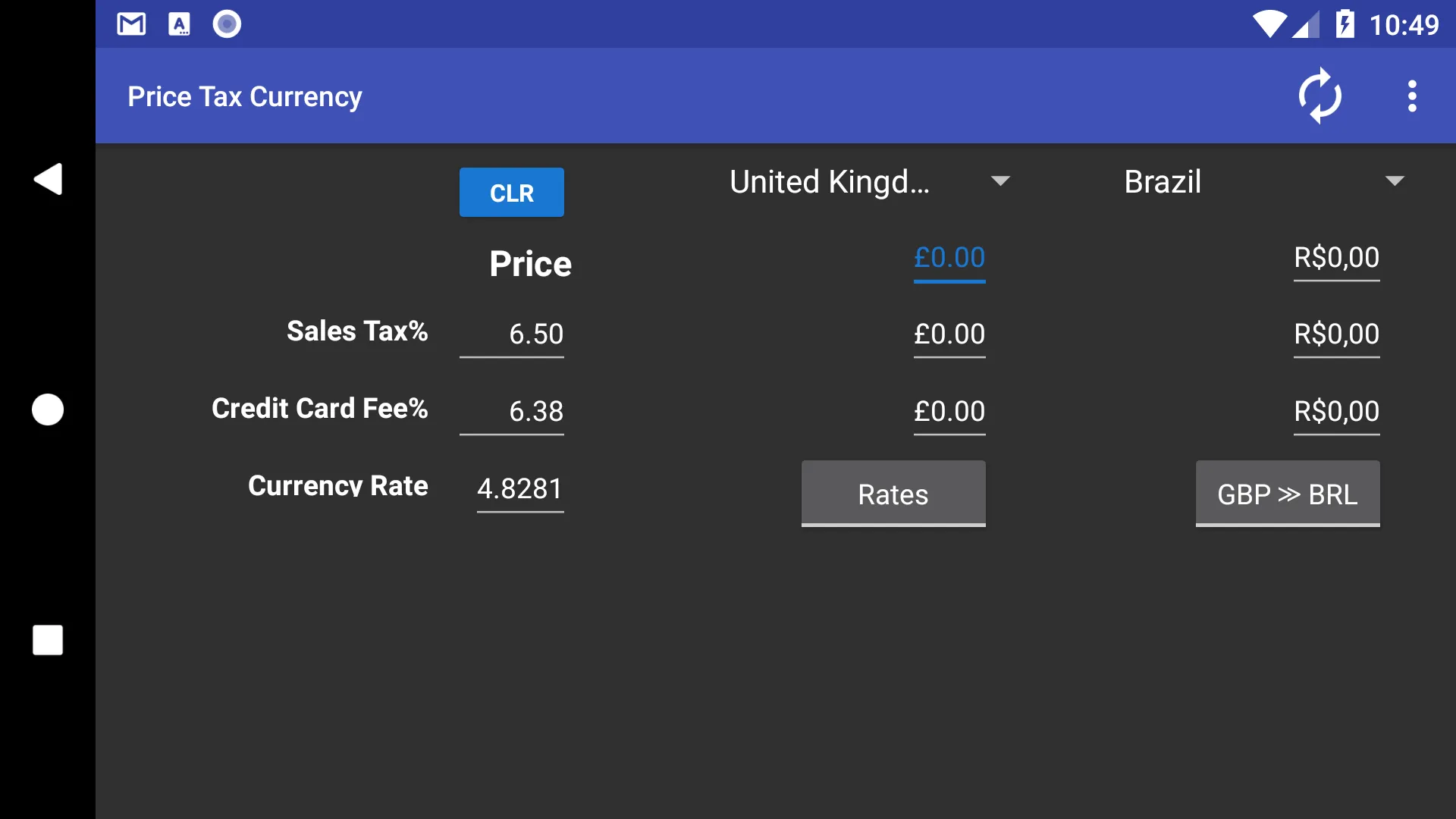
Task: Click the record/stop circle icon
Action: tap(48, 409)
